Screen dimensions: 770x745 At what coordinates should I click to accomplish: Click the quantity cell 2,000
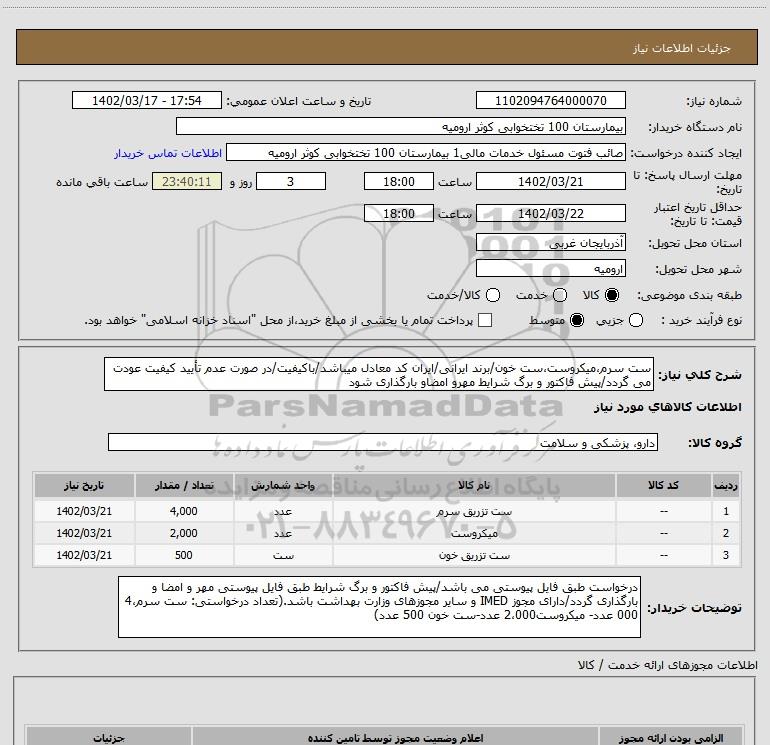[184, 533]
